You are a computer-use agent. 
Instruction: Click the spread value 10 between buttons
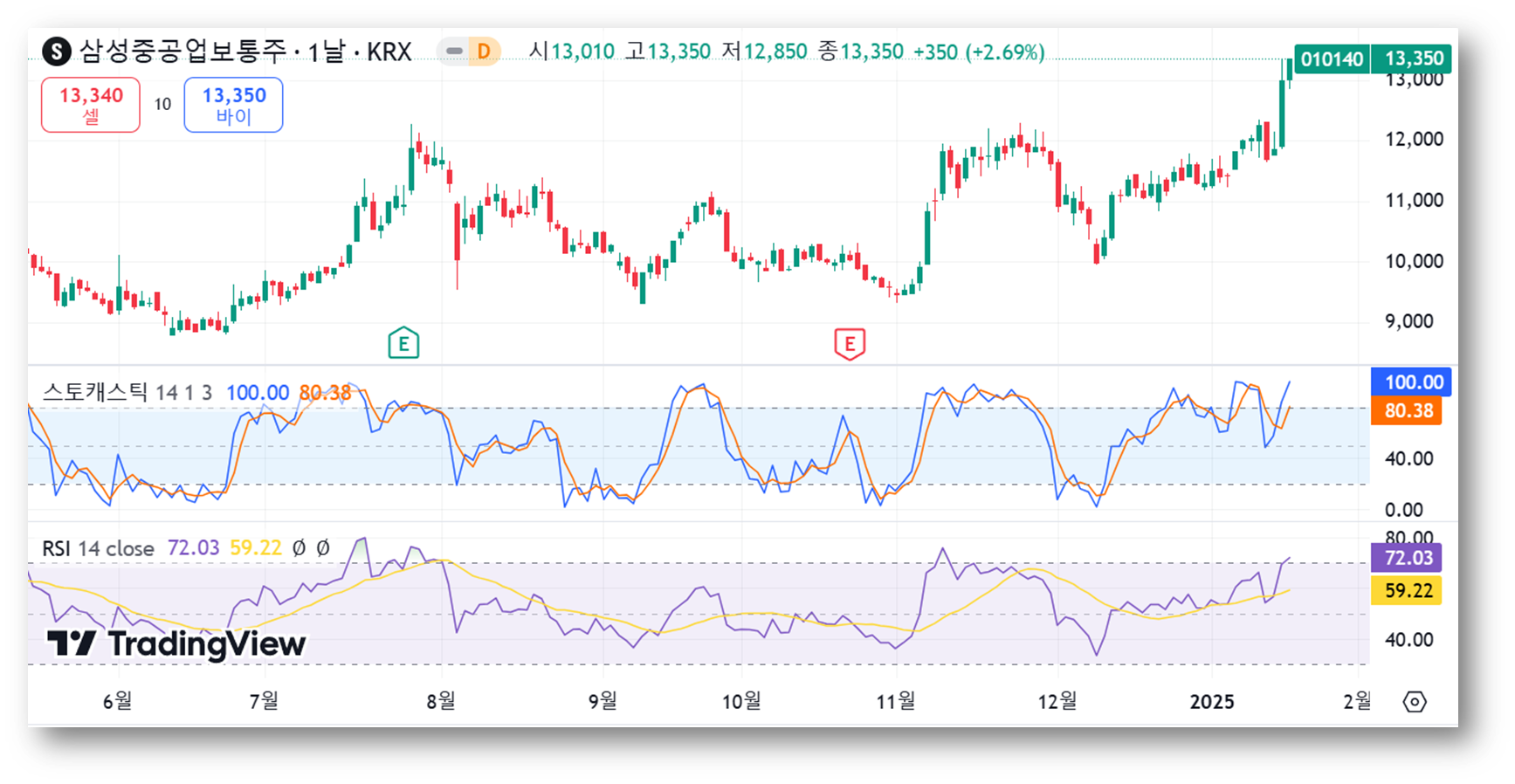(162, 105)
